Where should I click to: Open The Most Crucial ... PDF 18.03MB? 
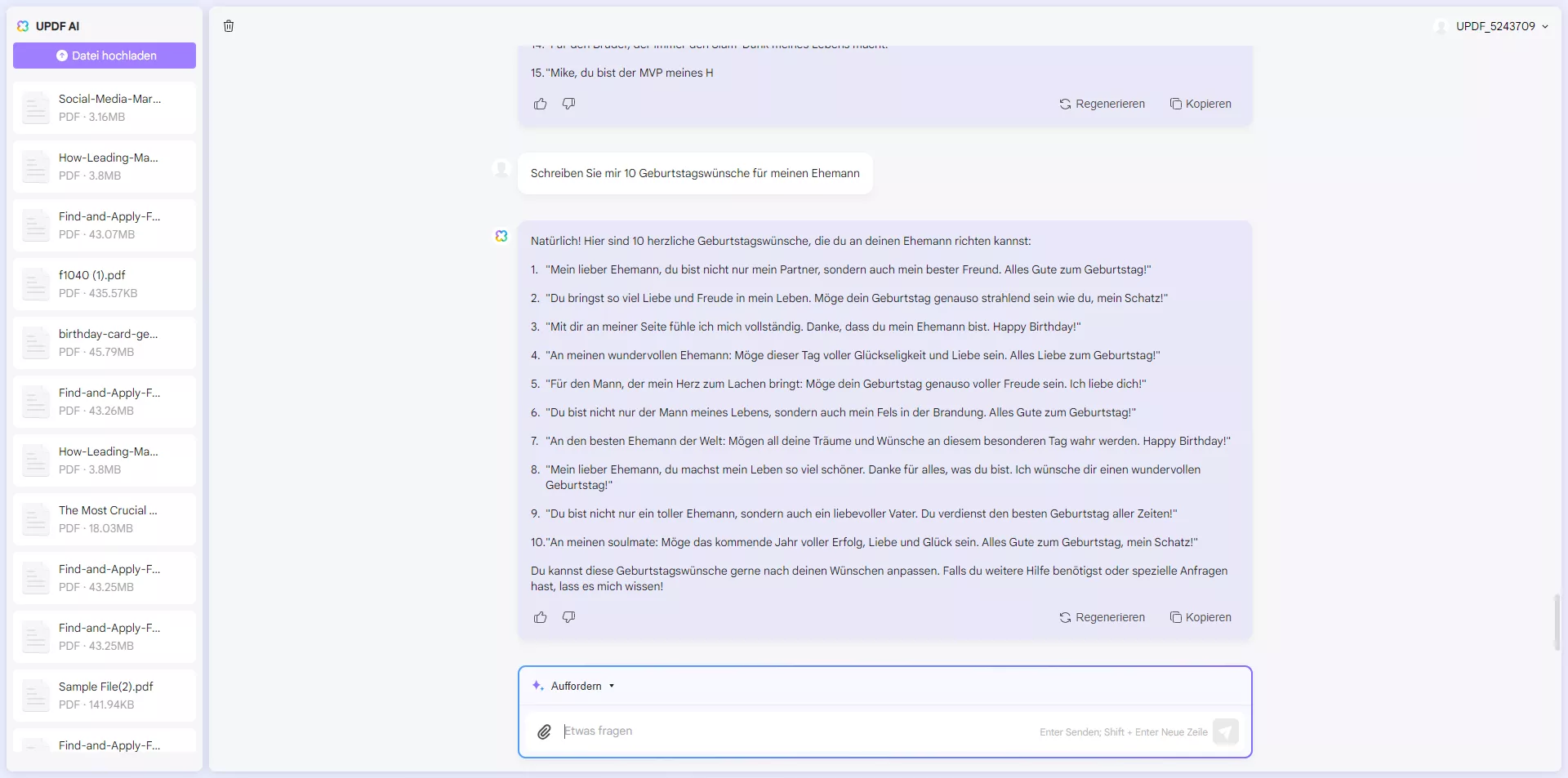tap(105, 519)
